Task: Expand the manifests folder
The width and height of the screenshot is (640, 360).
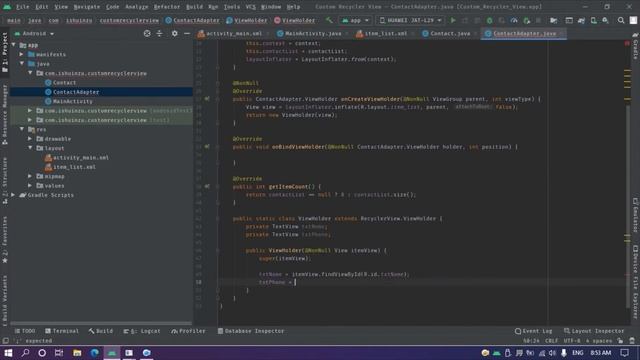Action: click(22, 54)
